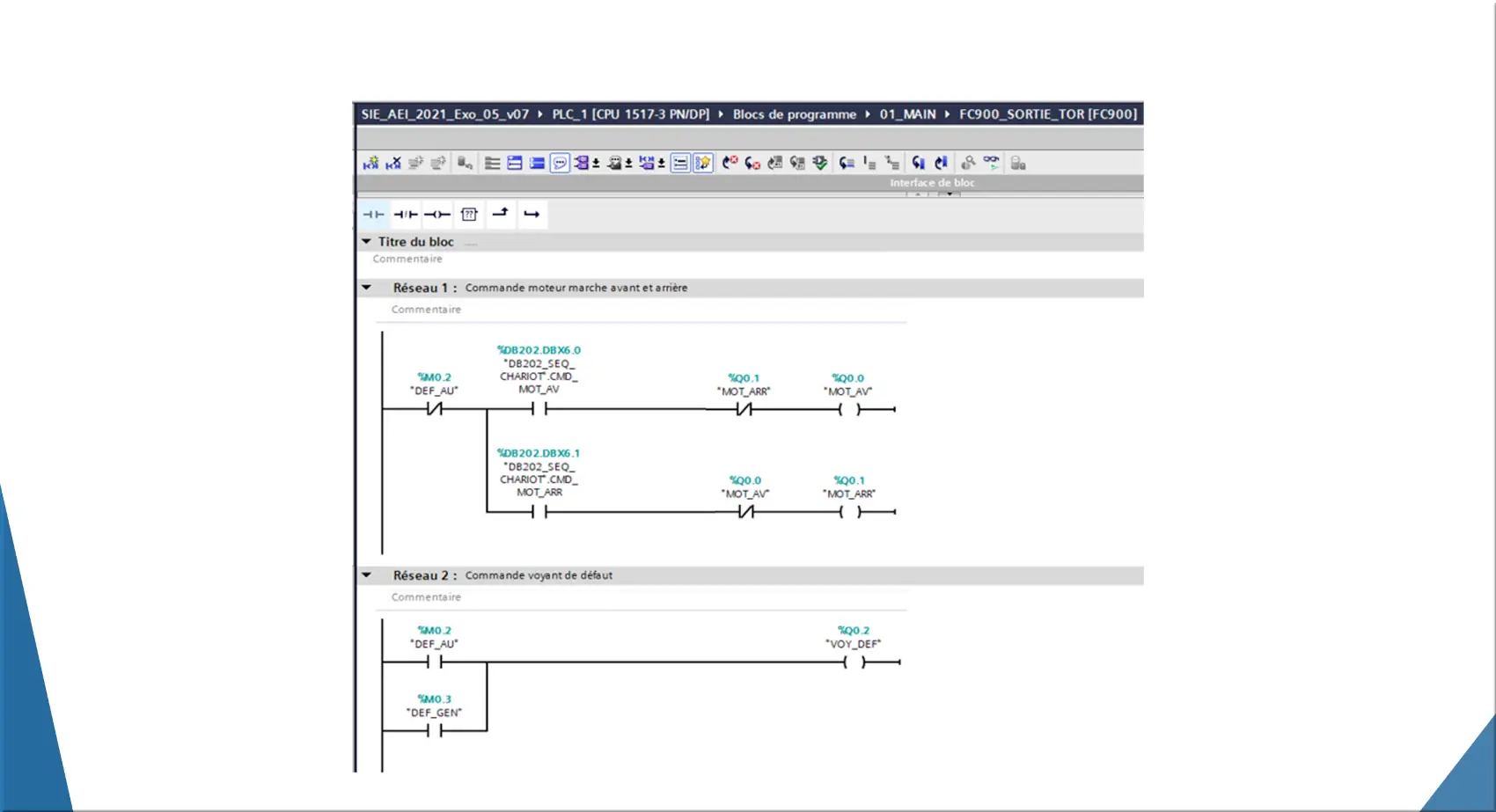Select the CMD_MOT_AV contact
The image size is (1496, 812).
[x=539, y=409]
